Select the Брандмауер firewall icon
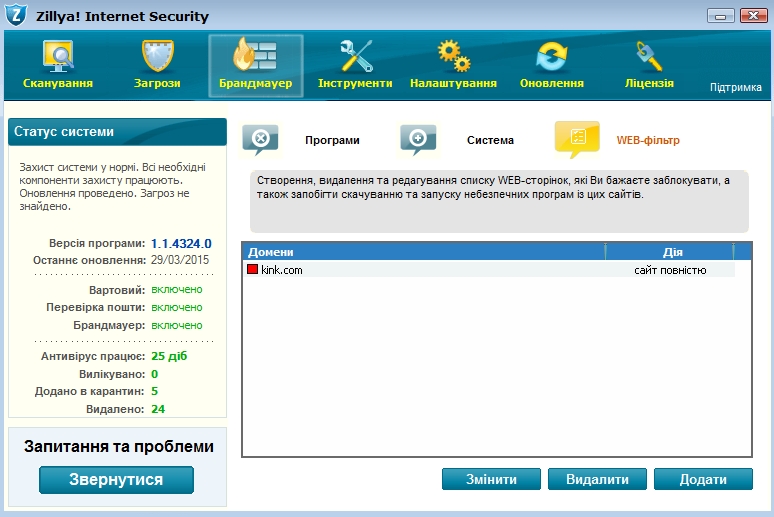774x517 pixels. point(255,57)
